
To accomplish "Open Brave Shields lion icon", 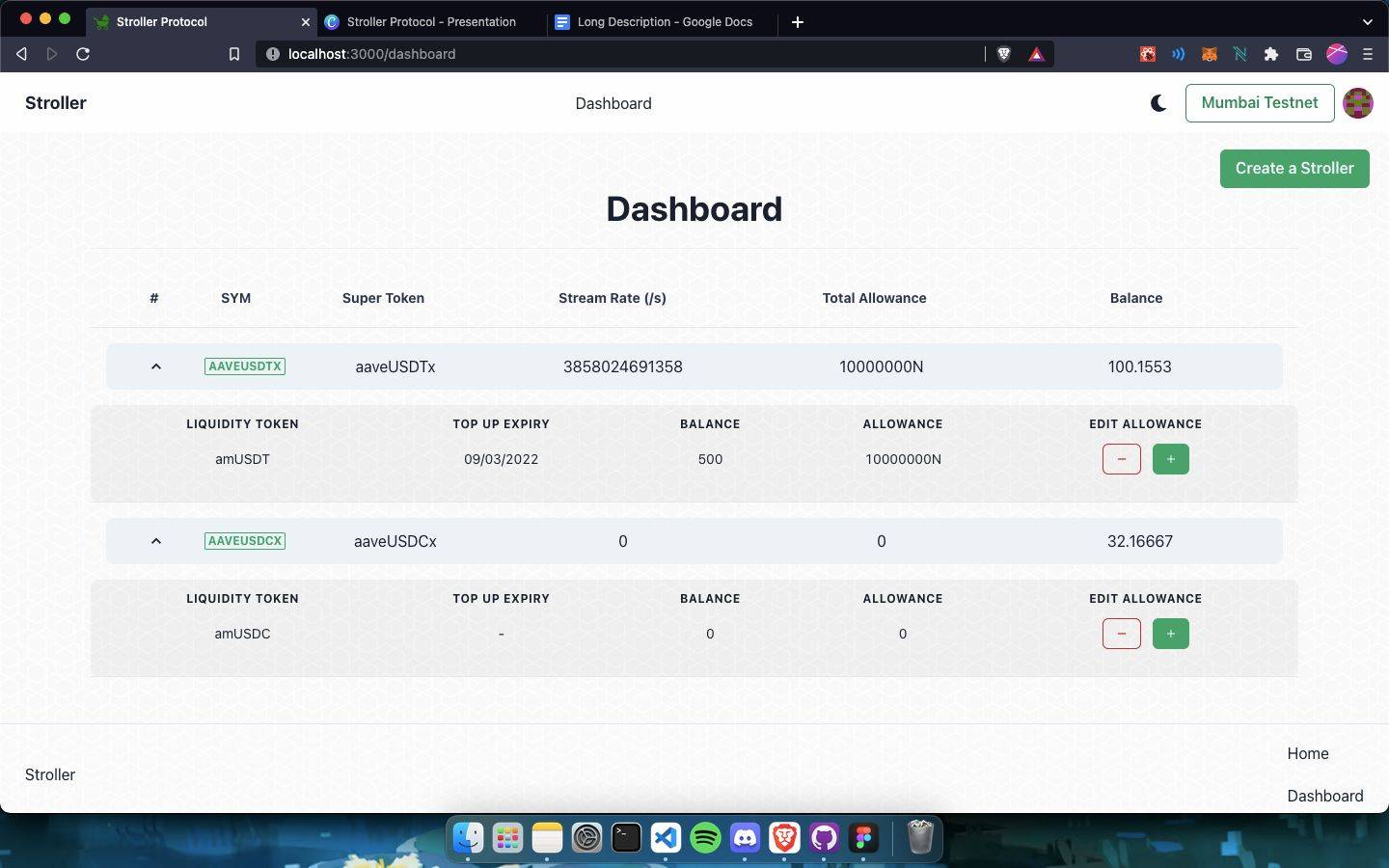I will (1003, 54).
